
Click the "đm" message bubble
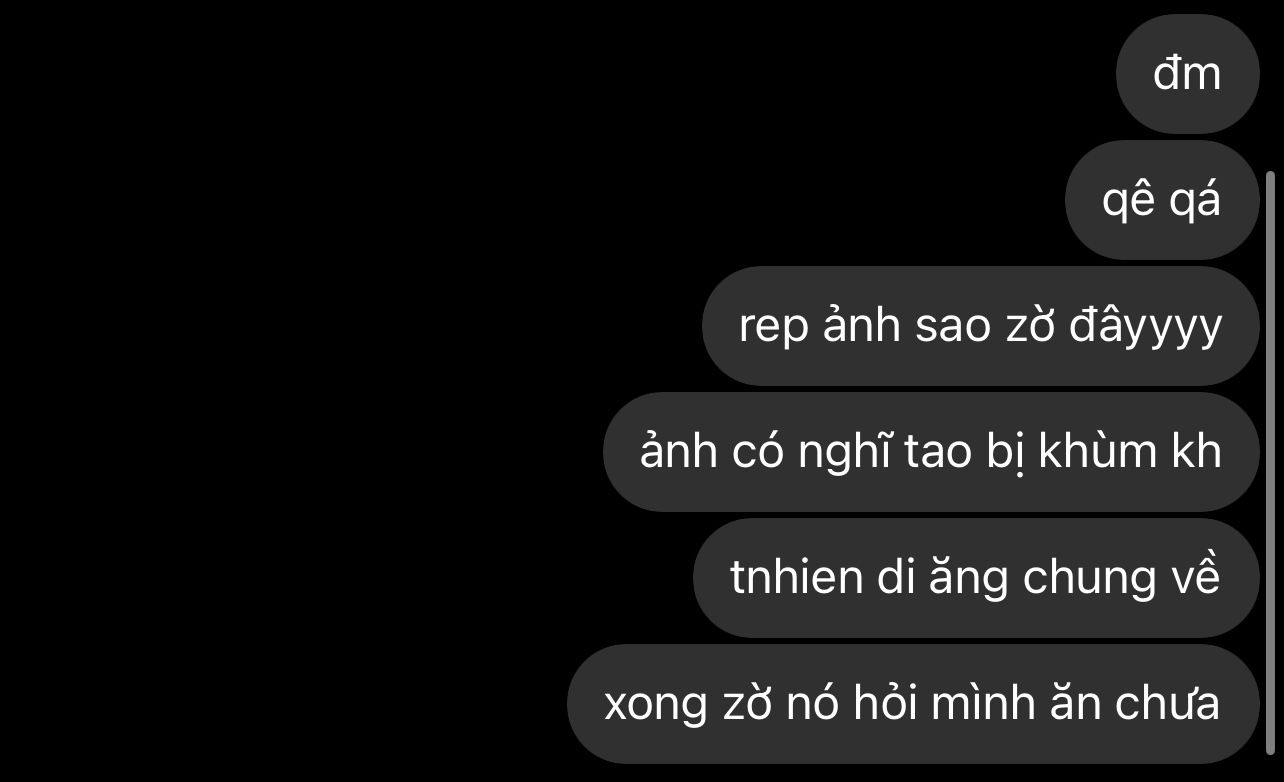click(x=1187, y=74)
